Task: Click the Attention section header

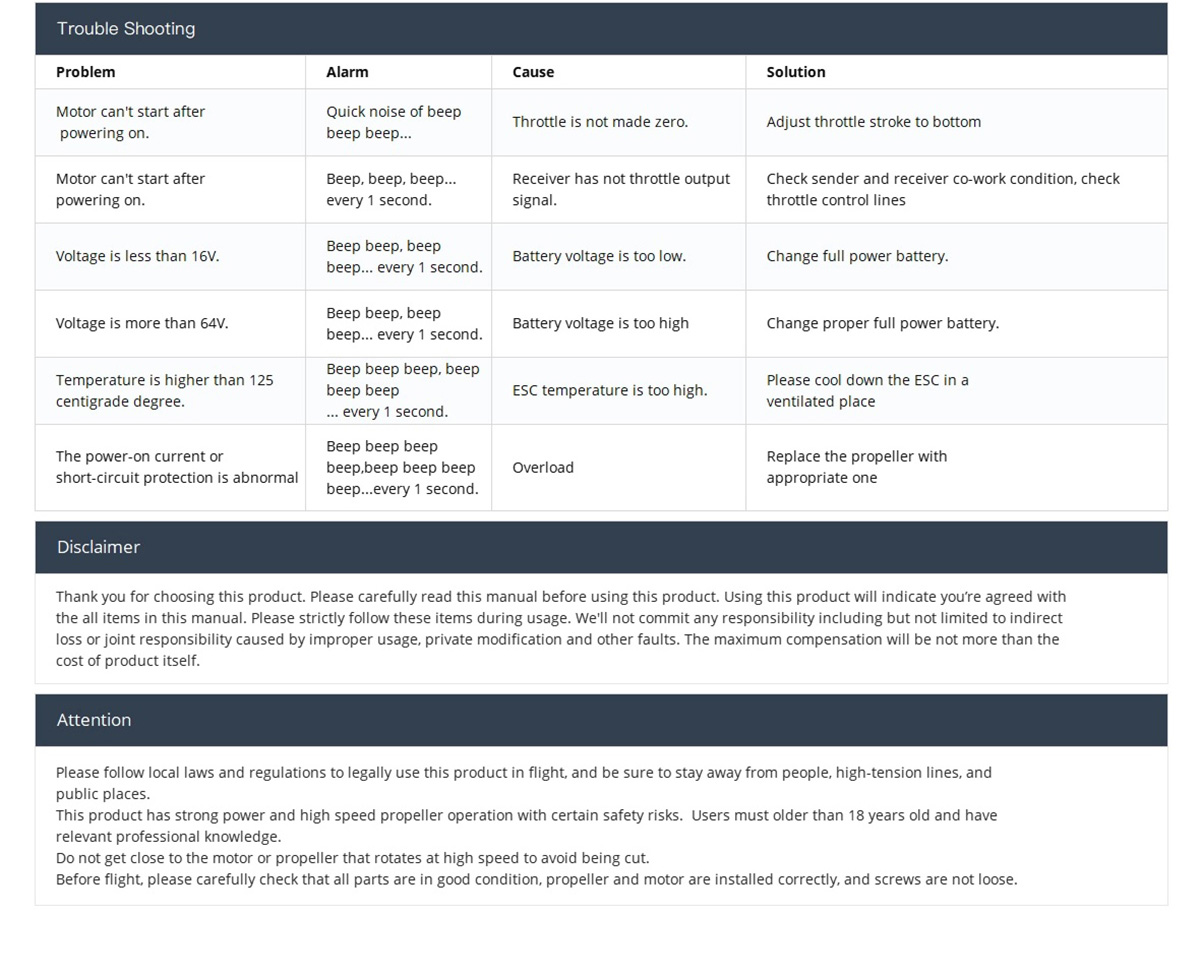Action: pyautogui.click(x=94, y=720)
